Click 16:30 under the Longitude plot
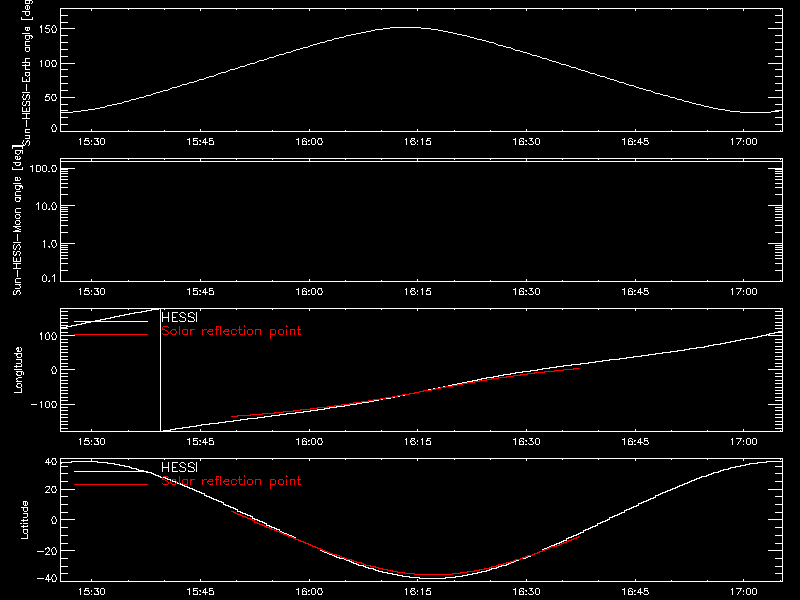800x600 pixels. 527,441
